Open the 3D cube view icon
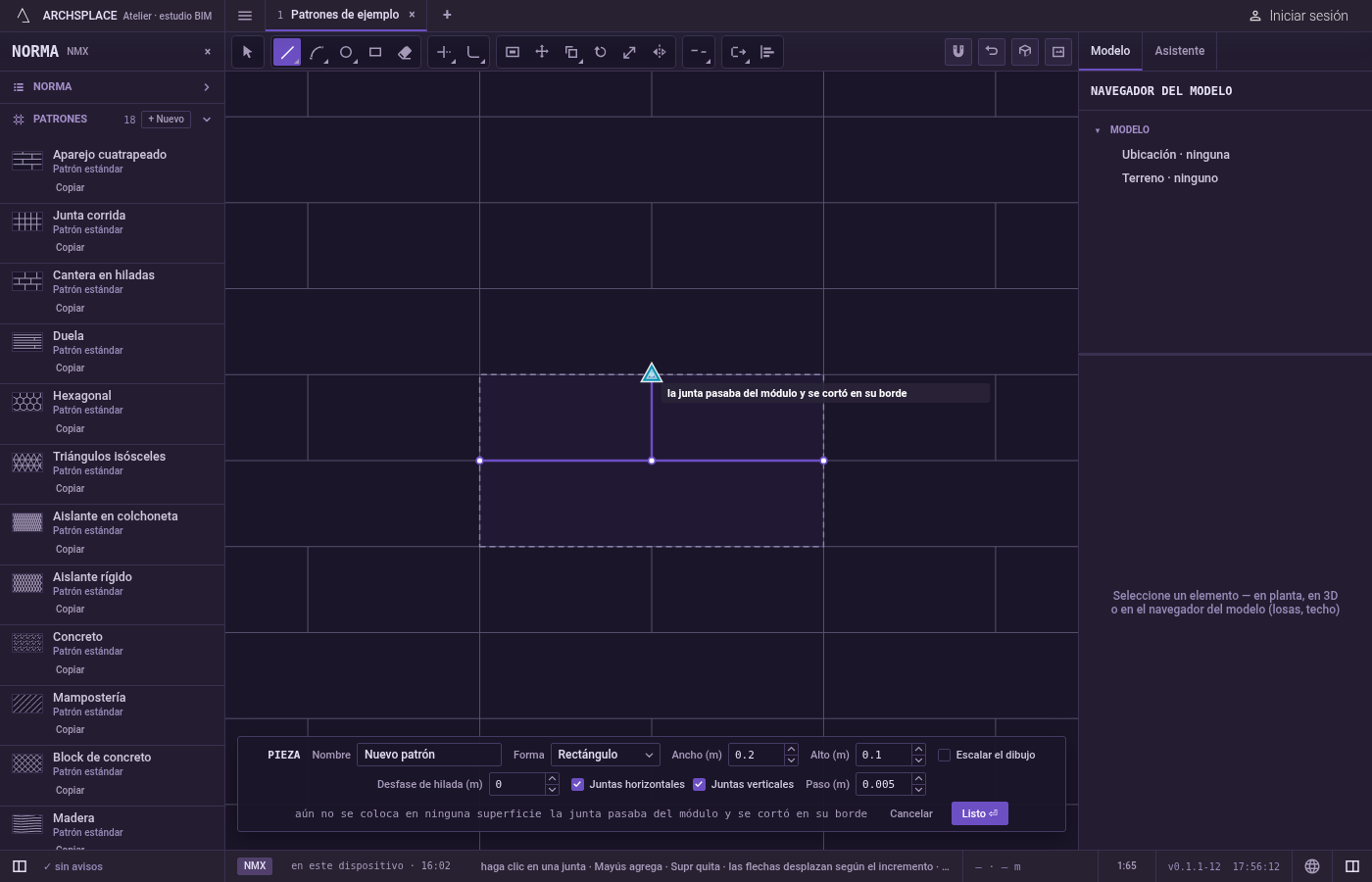 [1025, 52]
